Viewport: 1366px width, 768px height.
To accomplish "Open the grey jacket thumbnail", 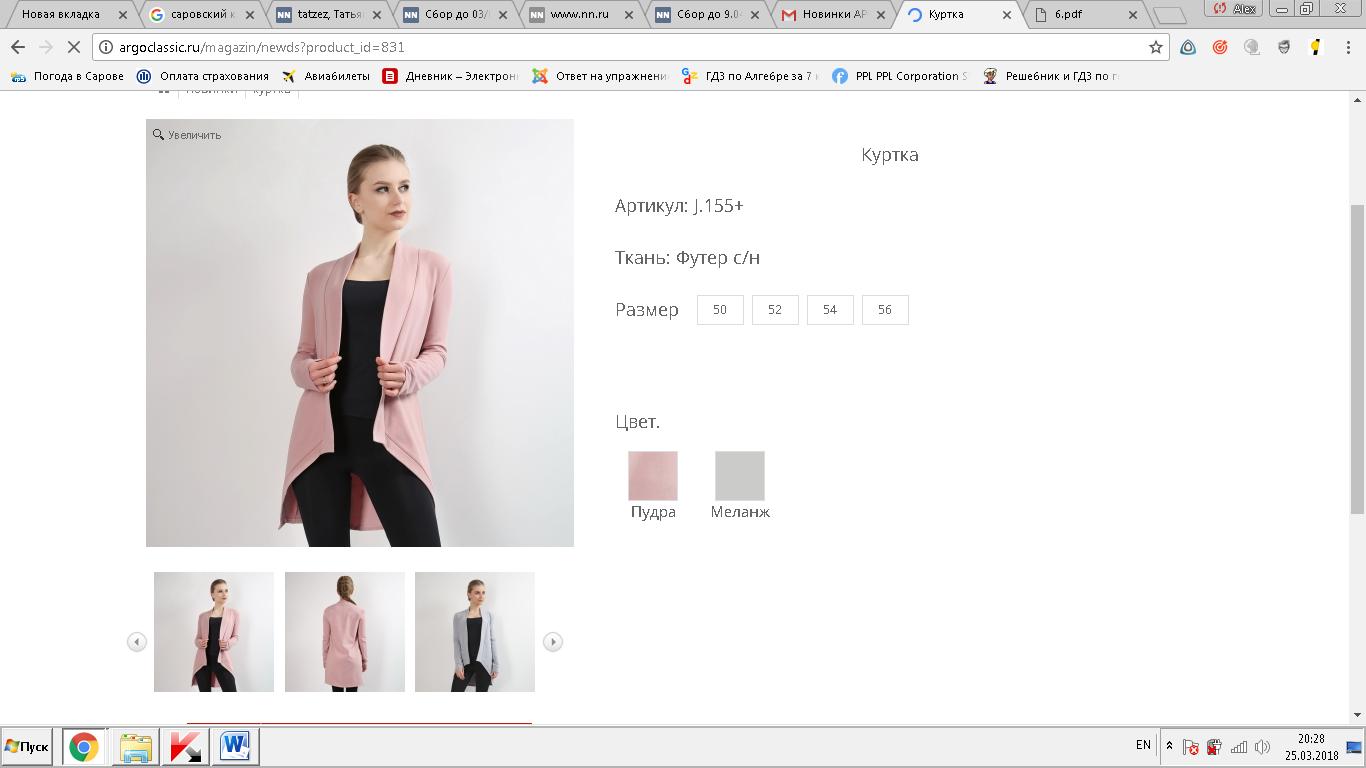I will tap(475, 632).
